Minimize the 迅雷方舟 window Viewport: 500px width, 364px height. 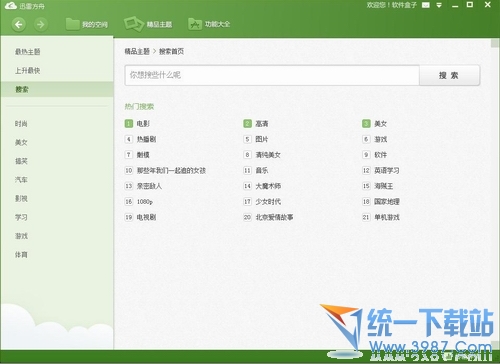(455, 5)
